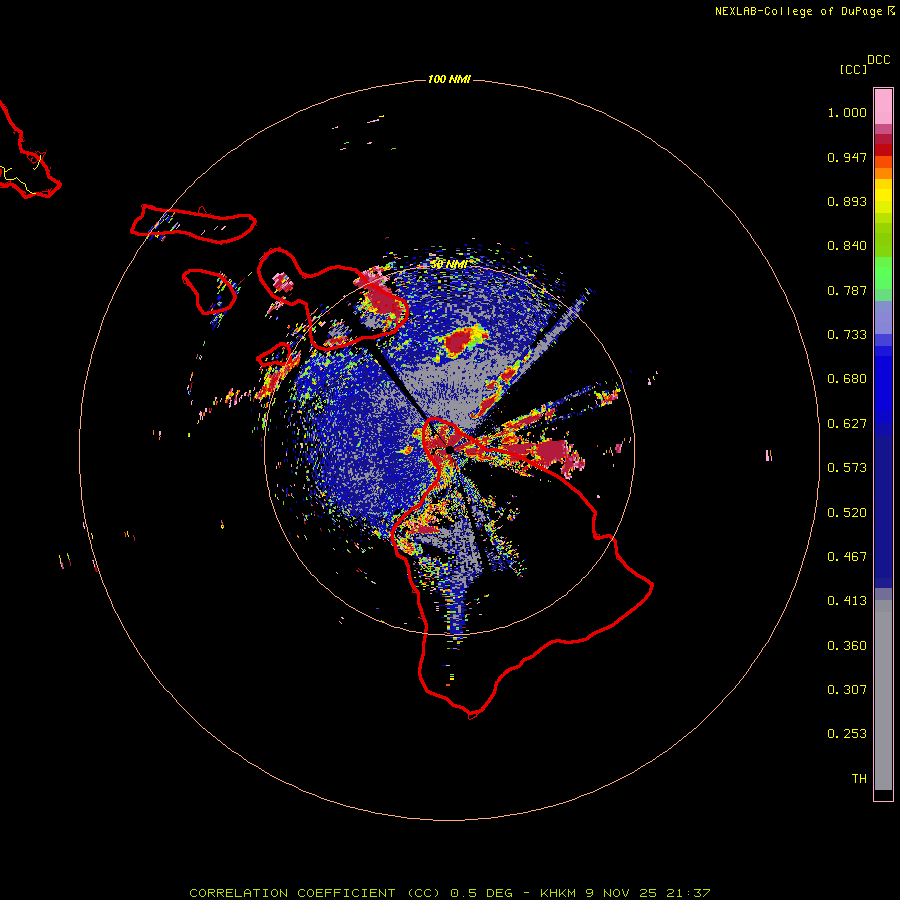Viewport: 900px width, 900px height.
Task: Click the 0.253 scale value
Action: coord(847,734)
